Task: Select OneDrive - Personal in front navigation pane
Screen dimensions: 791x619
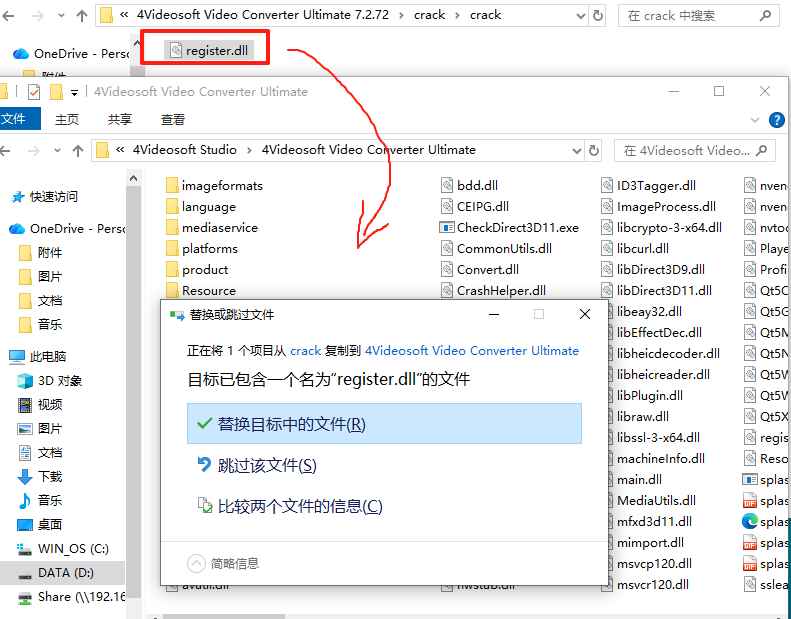Action: (68, 229)
